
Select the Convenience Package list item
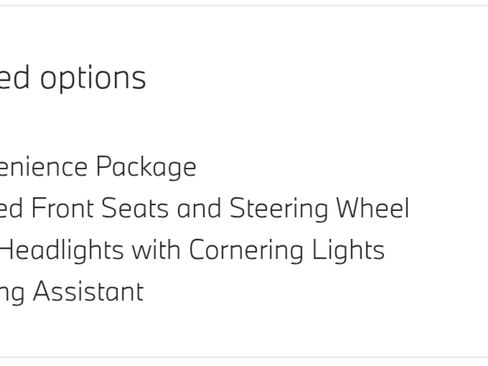pos(98,167)
